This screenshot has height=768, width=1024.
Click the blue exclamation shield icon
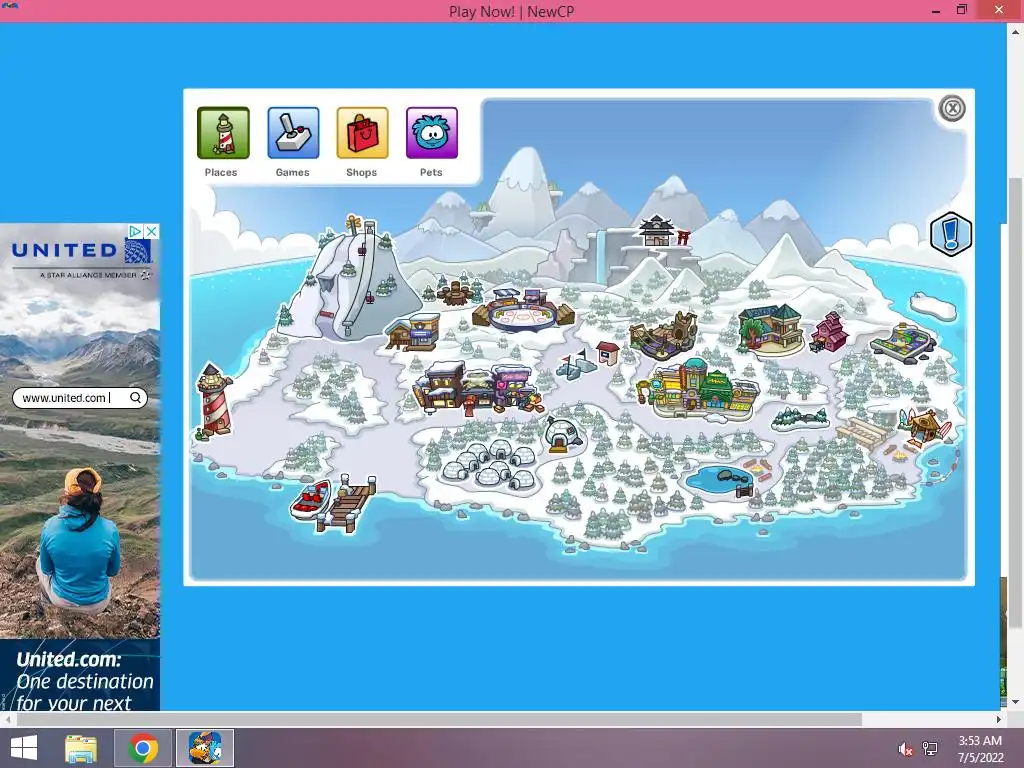[951, 234]
